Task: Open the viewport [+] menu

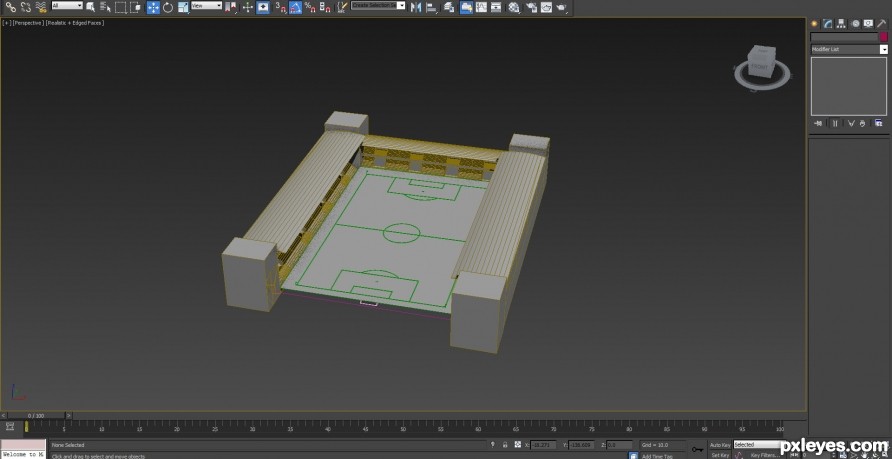Action: tap(6, 23)
